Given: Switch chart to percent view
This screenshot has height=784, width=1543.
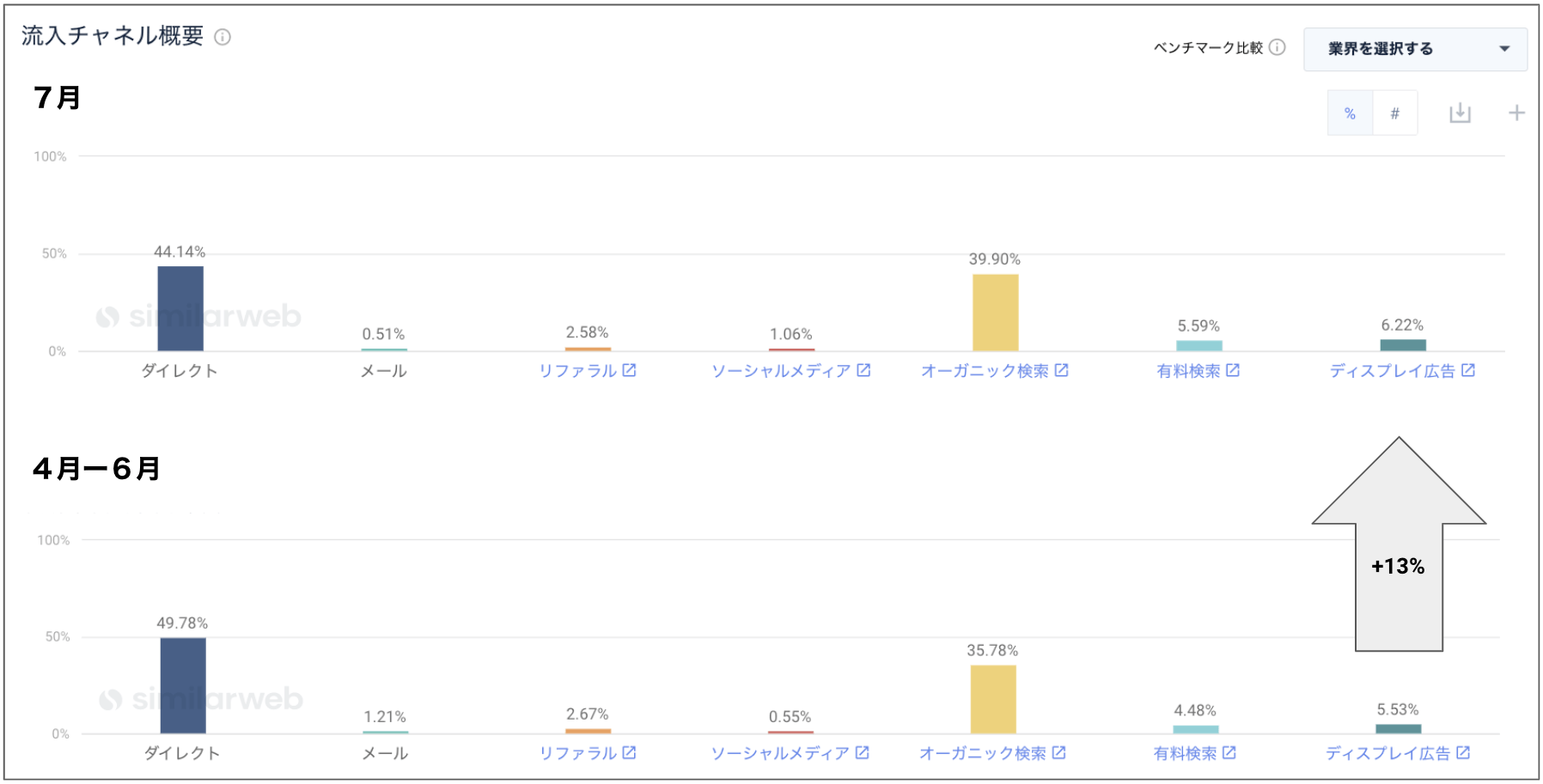Looking at the screenshot, I should point(1350,113).
